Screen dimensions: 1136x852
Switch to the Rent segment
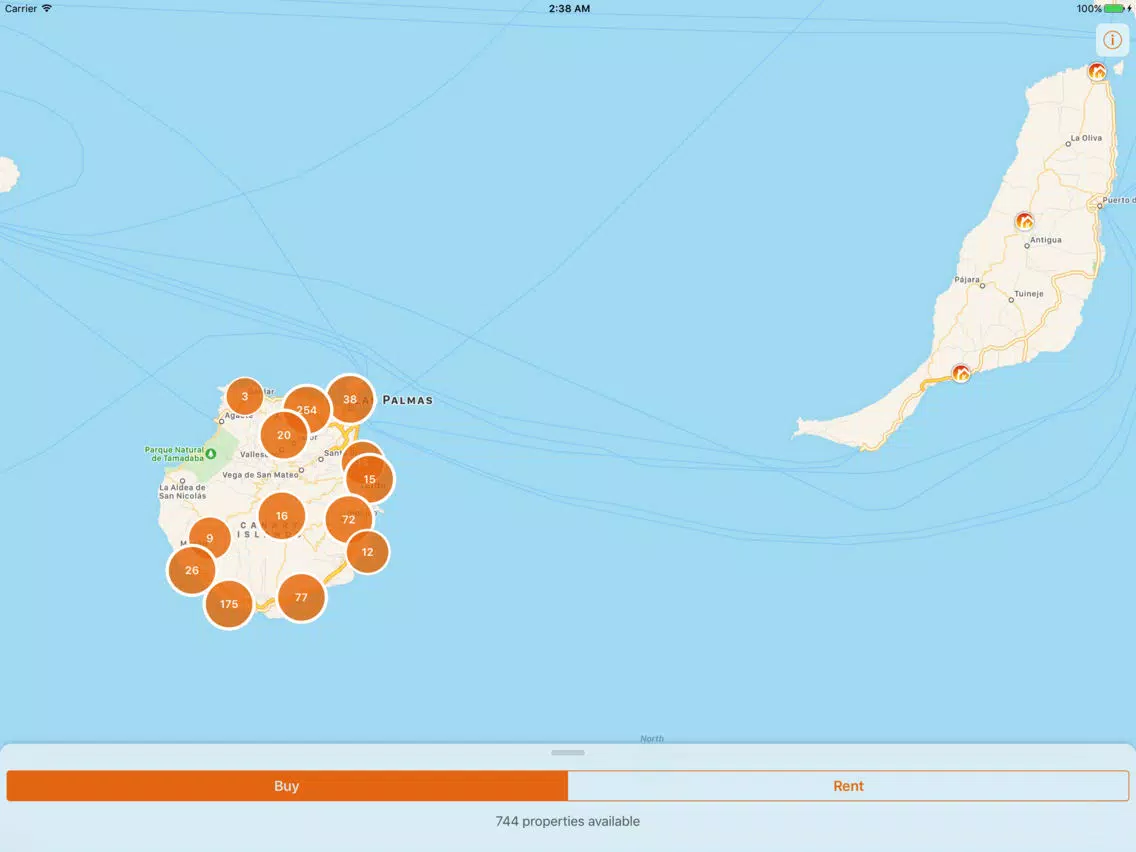(x=848, y=786)
